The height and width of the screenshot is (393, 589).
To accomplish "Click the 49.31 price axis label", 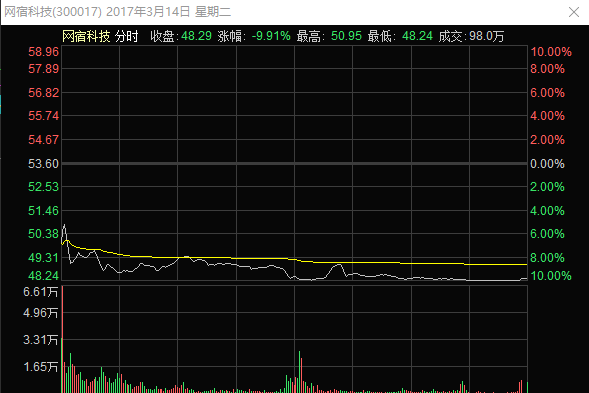I will point(44,258).
